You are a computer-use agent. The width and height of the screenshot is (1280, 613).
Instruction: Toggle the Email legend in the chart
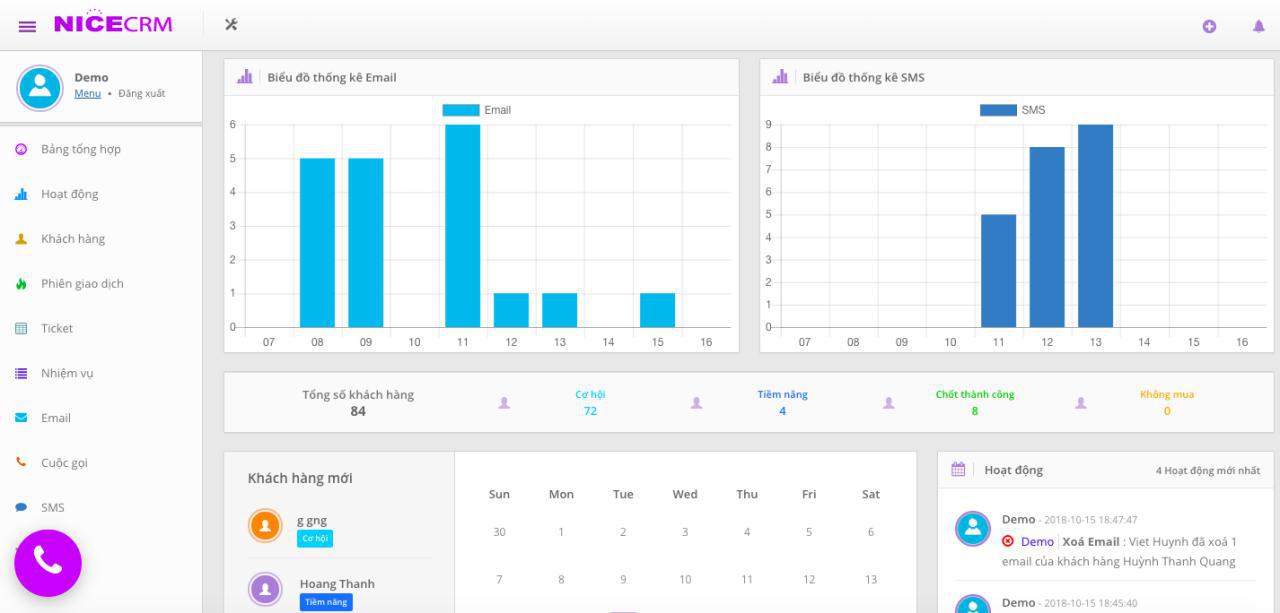click(x=477, y=110)
